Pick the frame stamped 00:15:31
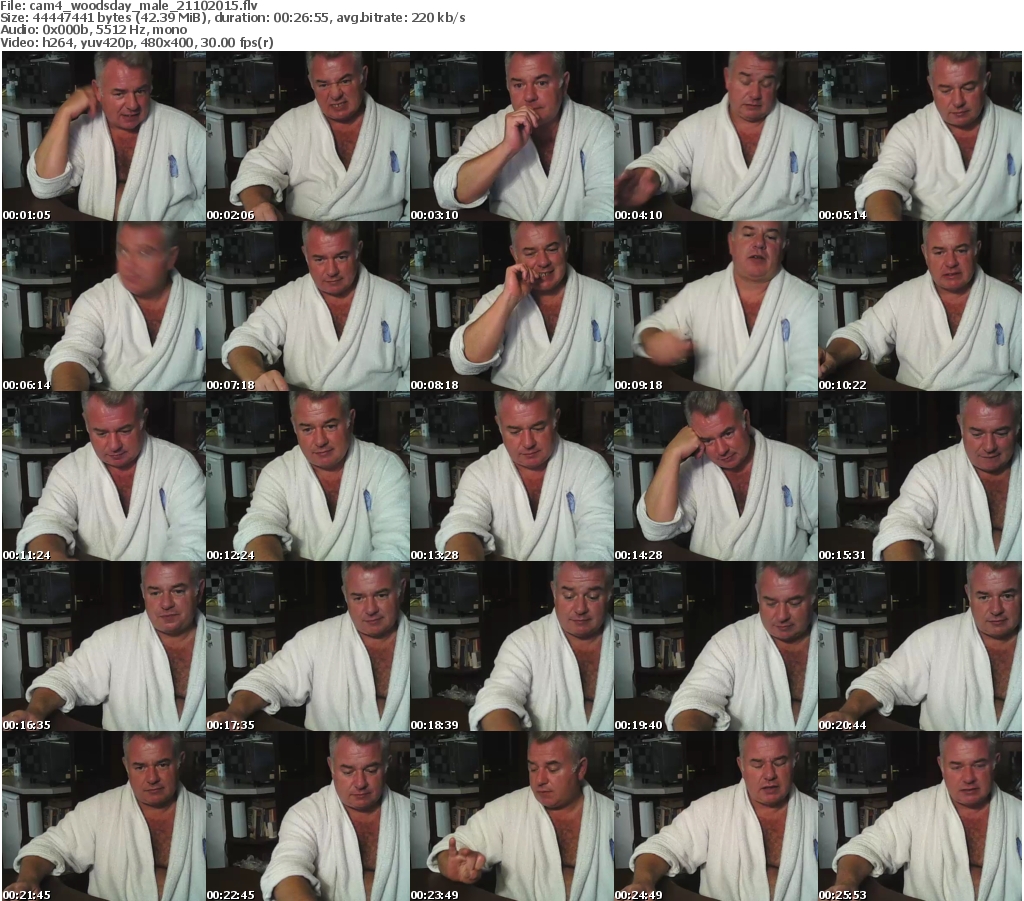This screenshot has height=901, width=1024. [920, 476]
